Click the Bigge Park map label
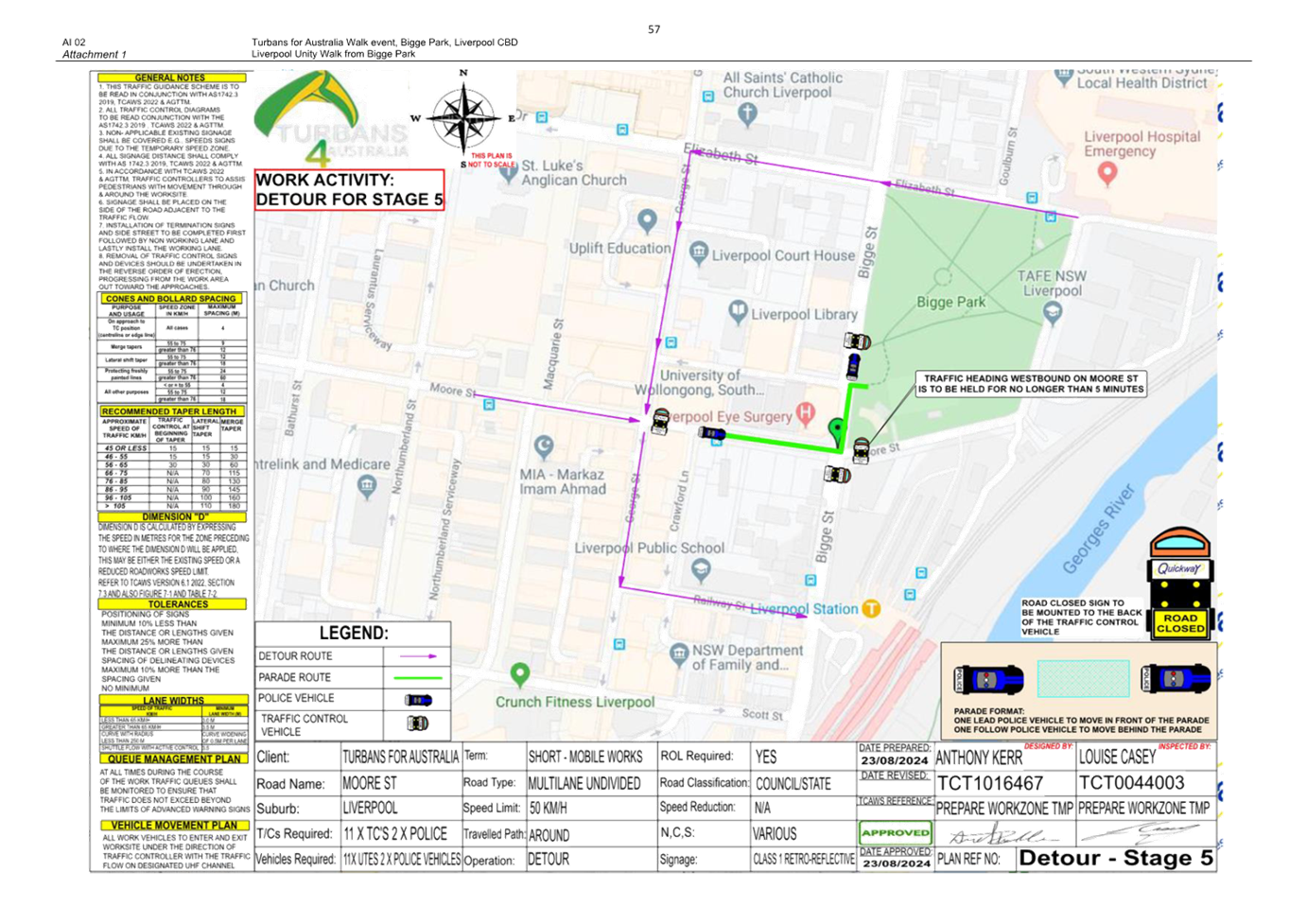 click(950, 302)
